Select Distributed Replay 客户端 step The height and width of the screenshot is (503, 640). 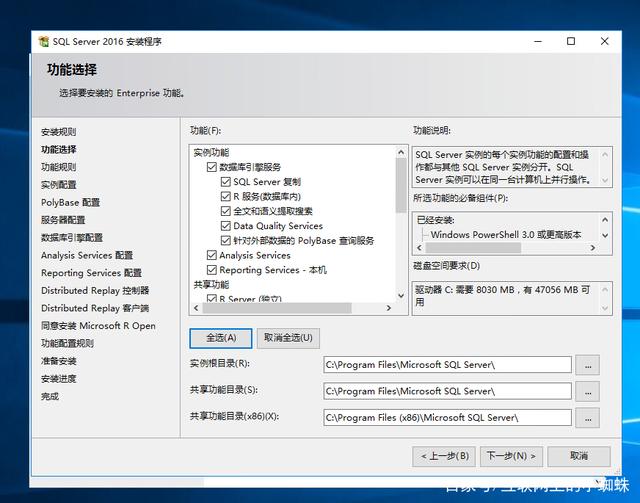click(95, 308)
